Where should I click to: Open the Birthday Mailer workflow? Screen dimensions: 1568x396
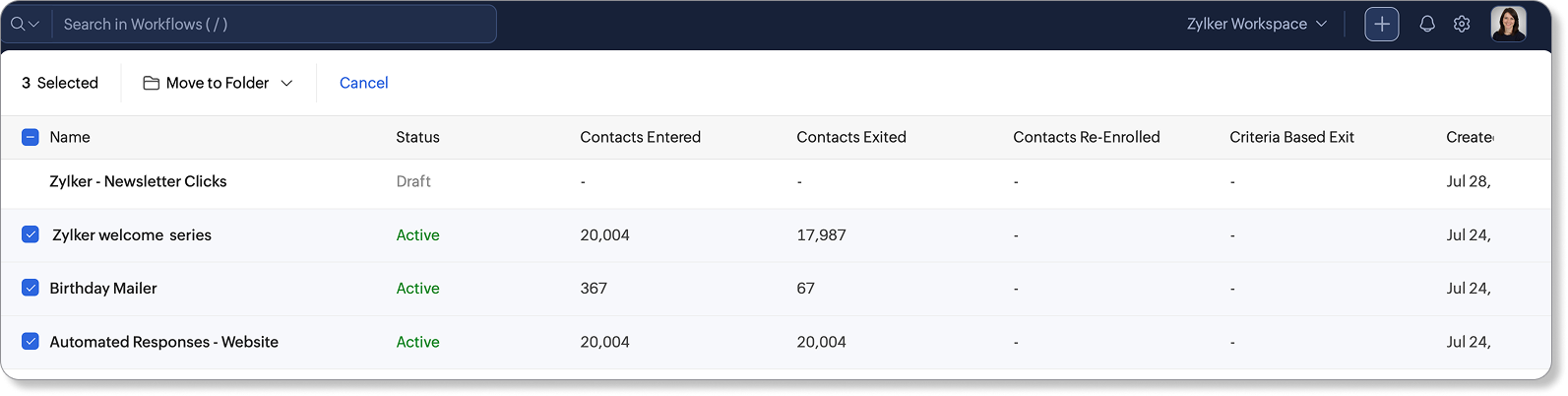(x=103, y=288)
